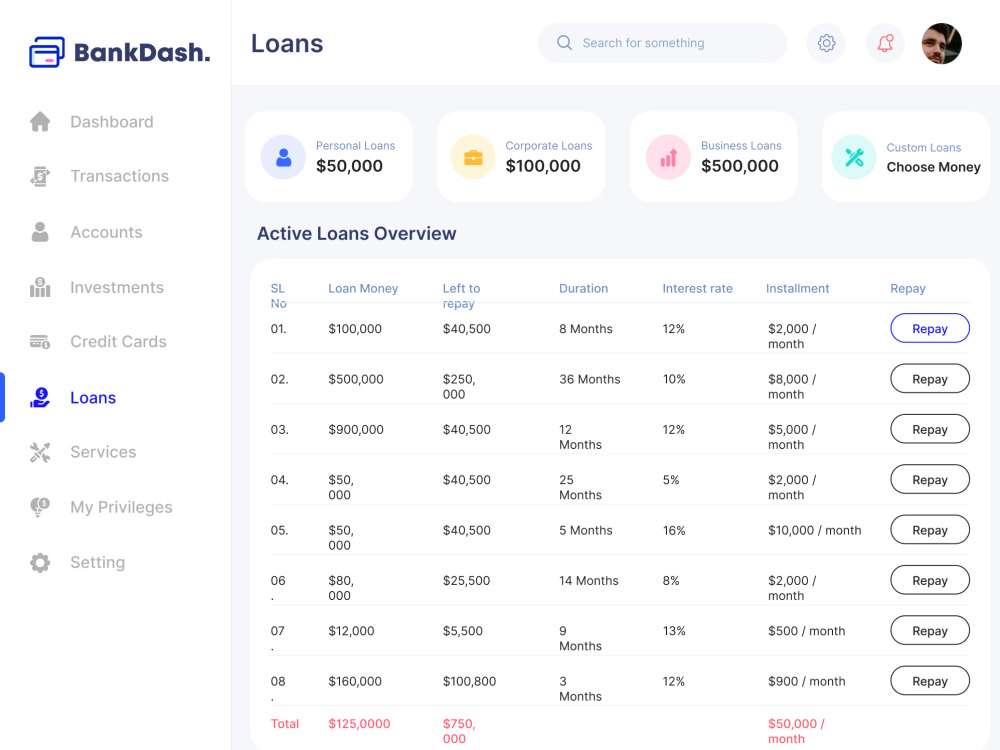Select Accounts in the sidebar
The width and height of the screenshot is (1000, 750).
pyautogui.click(x=106, y=232)
